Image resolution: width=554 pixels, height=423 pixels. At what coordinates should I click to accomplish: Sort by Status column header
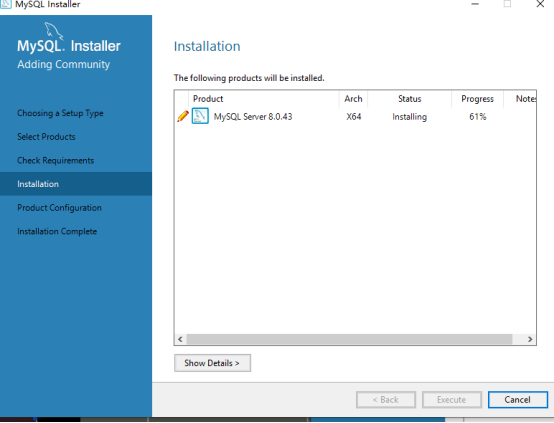tap(409, 99)
